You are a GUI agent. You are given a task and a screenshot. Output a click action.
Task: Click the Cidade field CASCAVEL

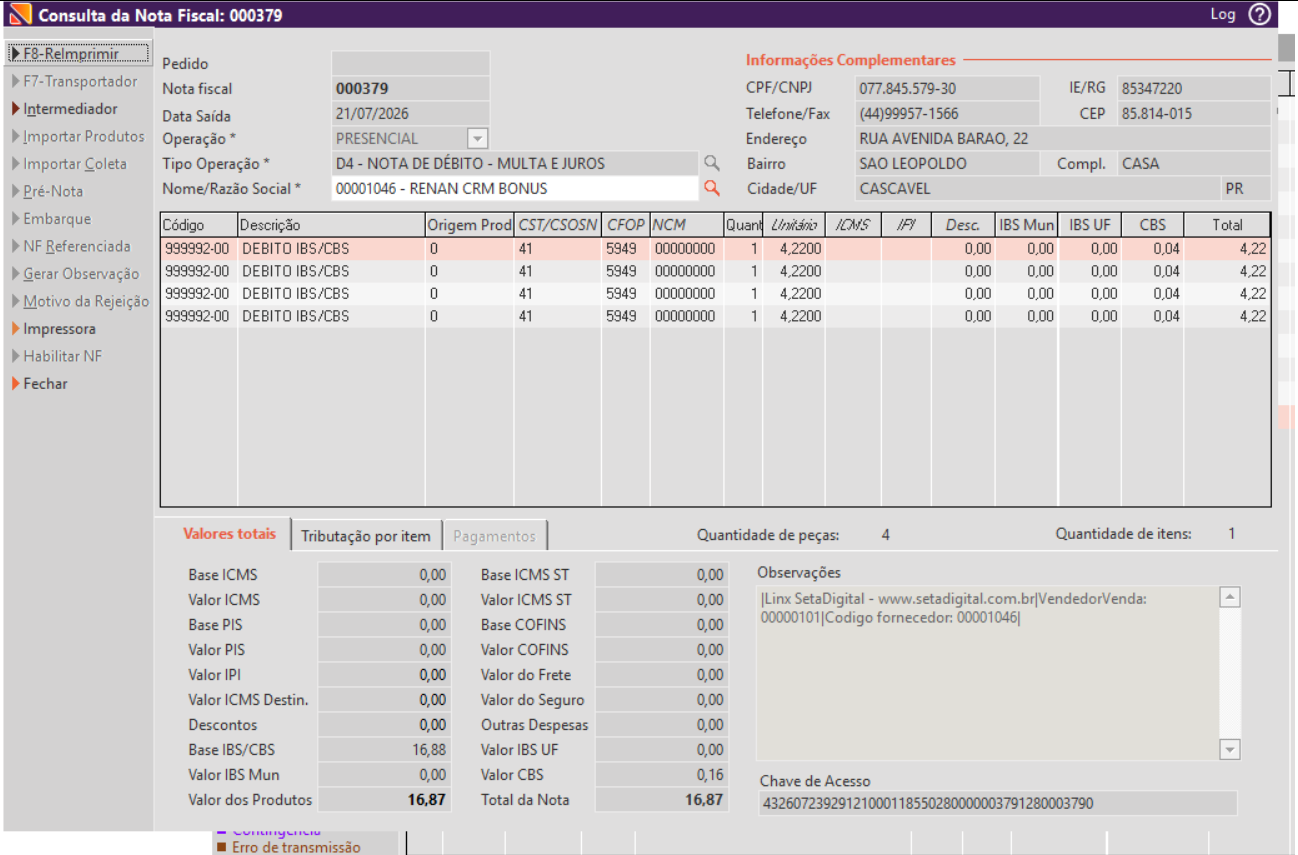1038,189
